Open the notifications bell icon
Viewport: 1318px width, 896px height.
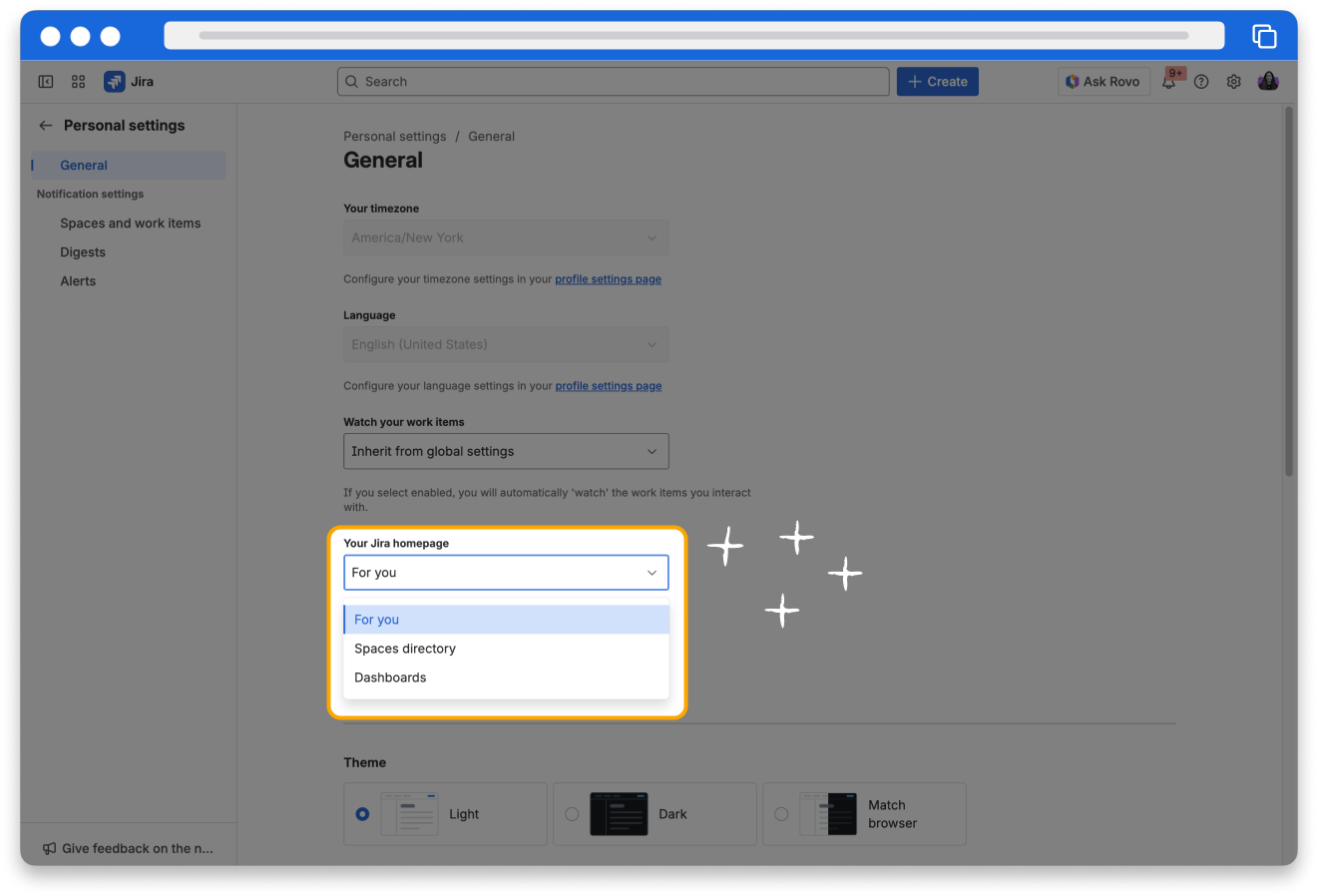(1168, 82)
